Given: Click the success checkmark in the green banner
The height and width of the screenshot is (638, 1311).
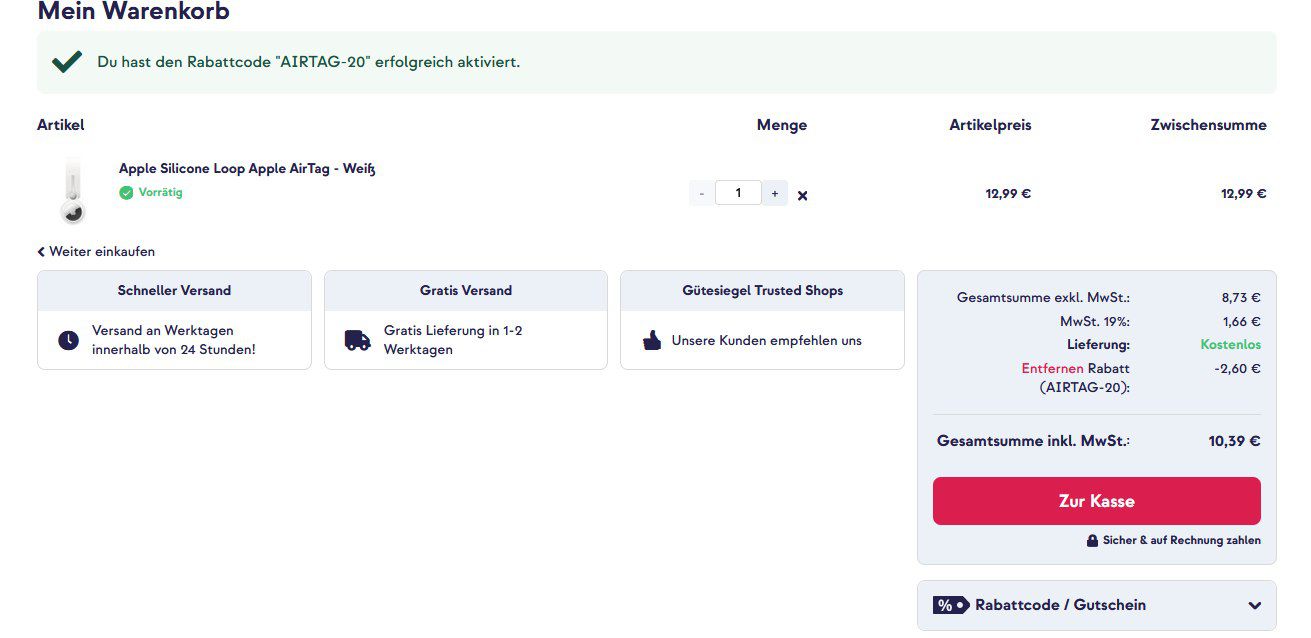Looking at the screenshot, I should 67,62.
